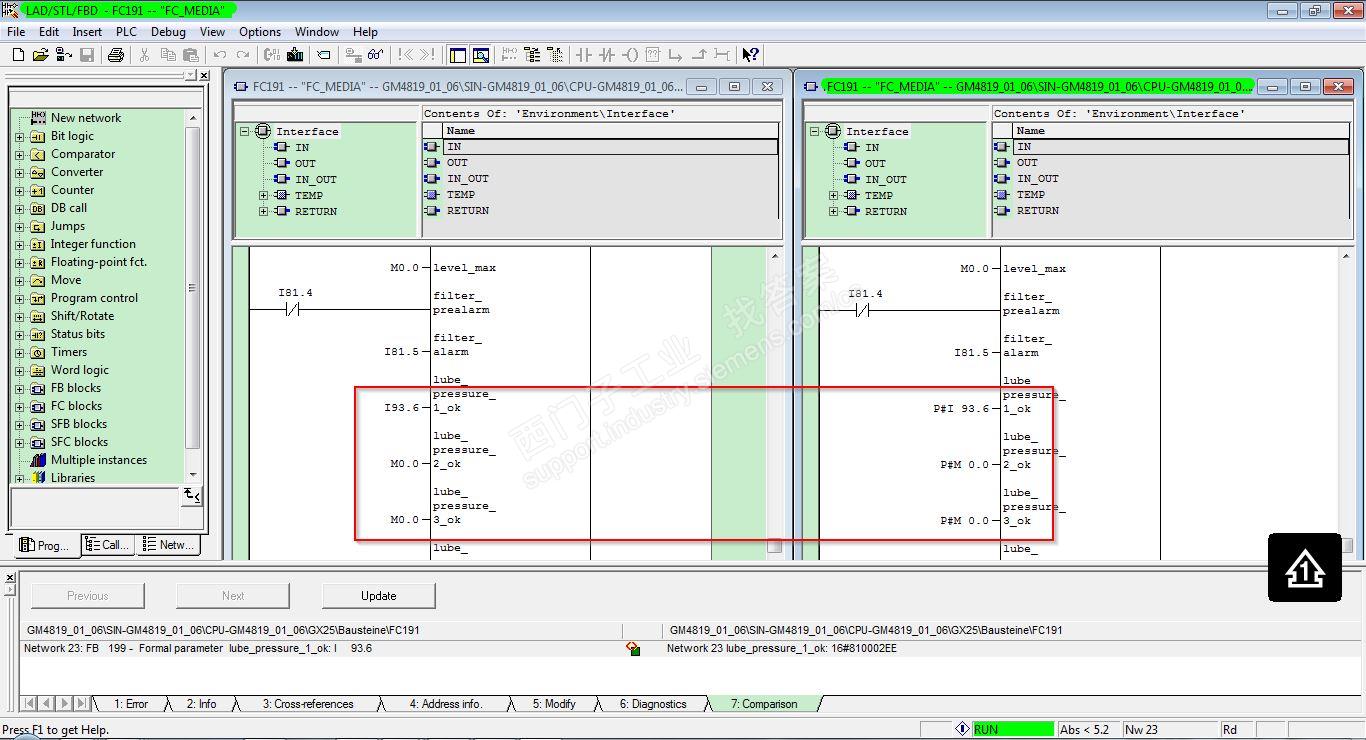This screenshot has width=1366, height=740.
Task: Expand the Libraries folder
Action: (19, 479)
